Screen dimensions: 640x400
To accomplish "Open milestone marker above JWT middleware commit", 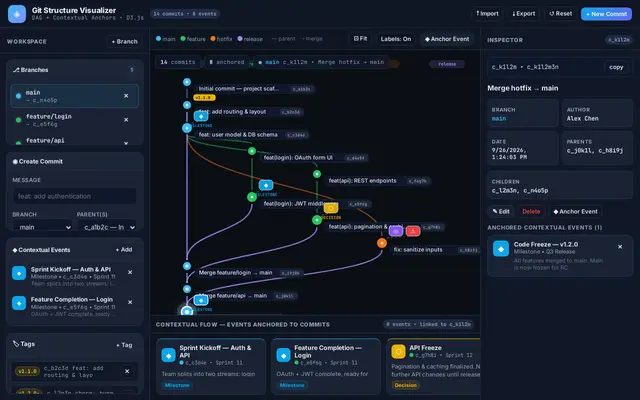I will point(266,185).
